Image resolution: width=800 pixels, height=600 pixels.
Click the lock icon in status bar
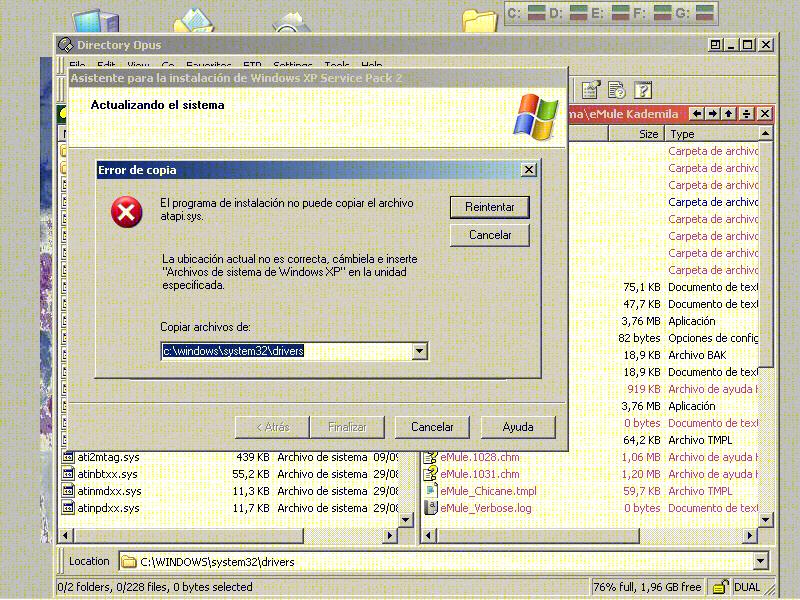(x=719, y=587)
